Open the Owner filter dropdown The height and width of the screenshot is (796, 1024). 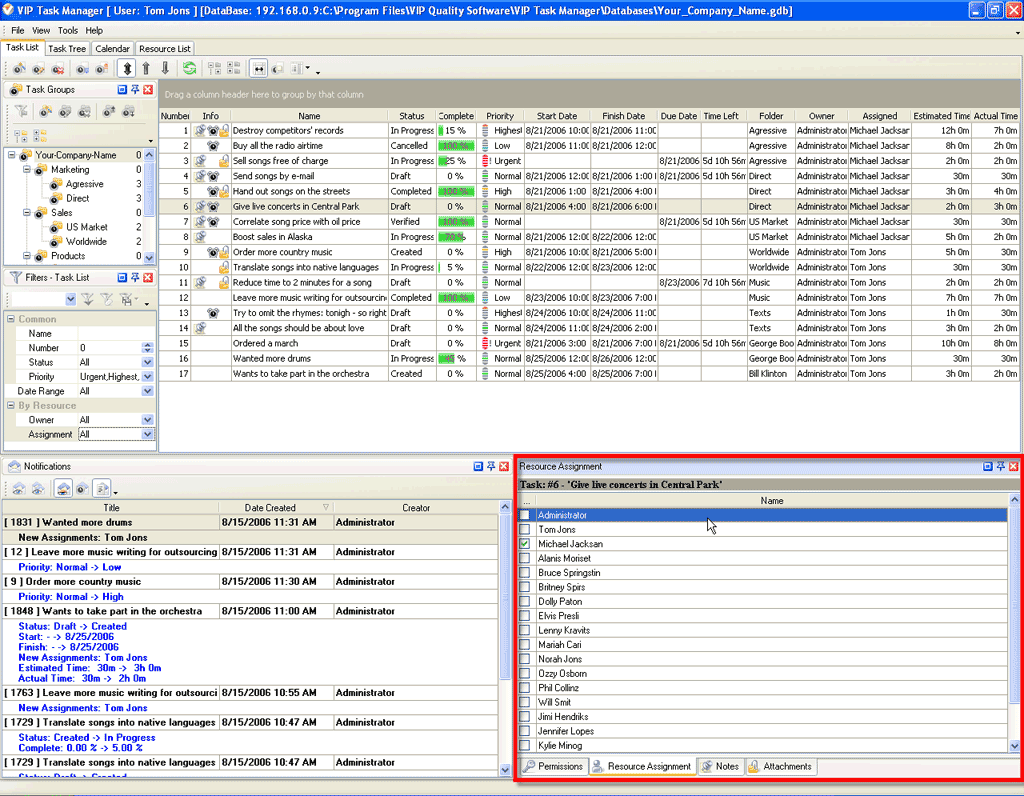pyautogui.click(x=147, y=420)
